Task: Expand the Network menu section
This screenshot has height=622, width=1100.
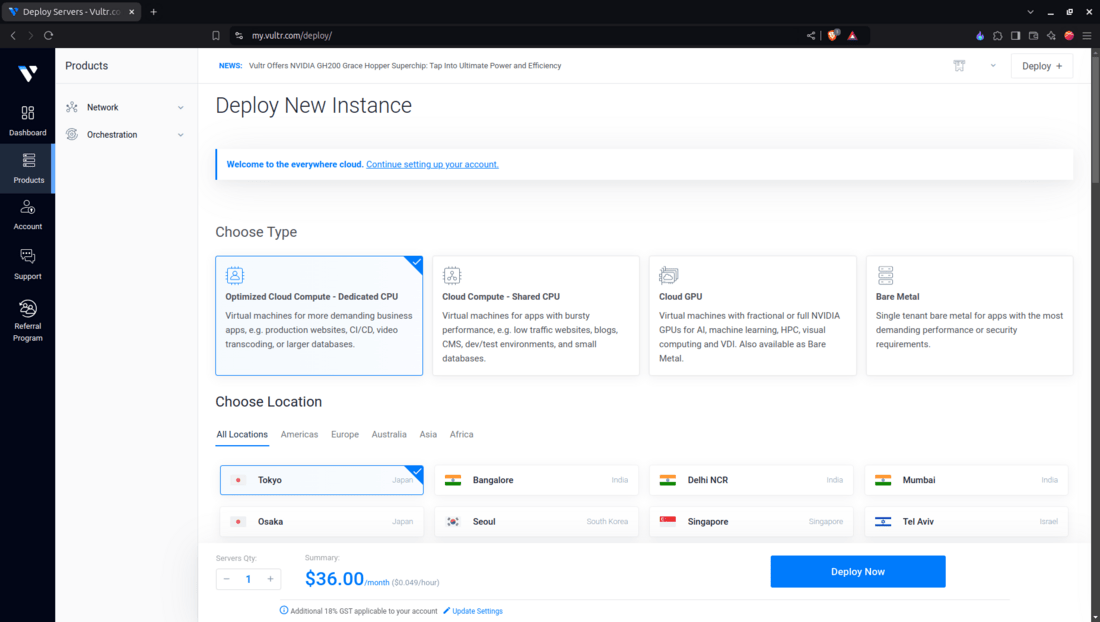Action: [126, 107]
